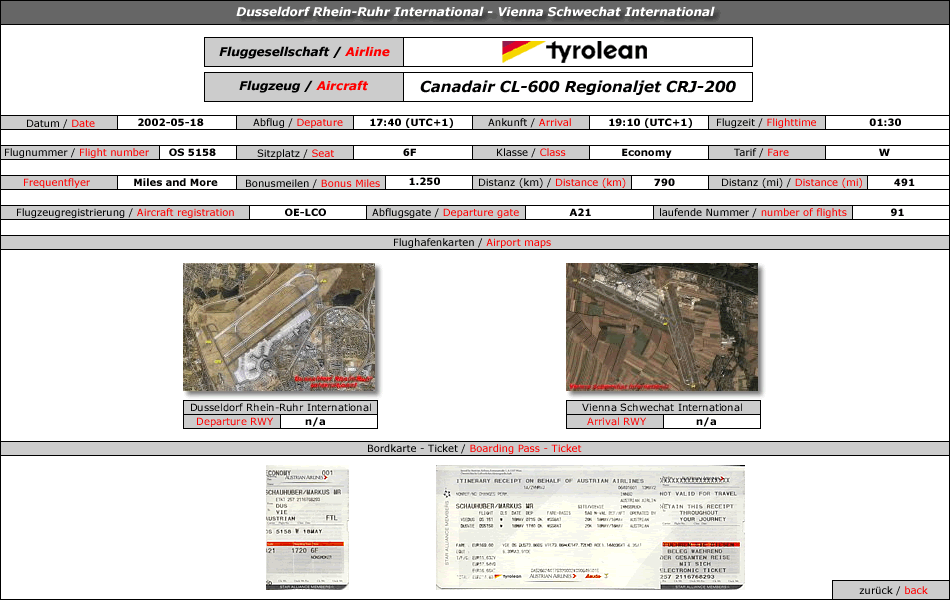Click the Miles and More frequent flyer value
This screenshot has height=600, width=950.
pos(175,183)
